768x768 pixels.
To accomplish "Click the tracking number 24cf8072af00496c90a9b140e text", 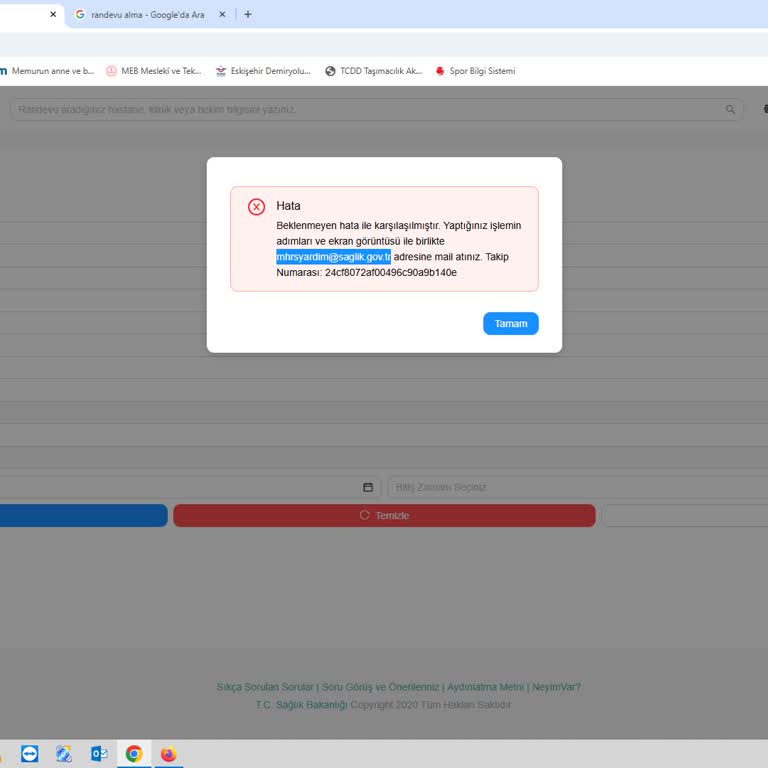I will pos(390,272).
